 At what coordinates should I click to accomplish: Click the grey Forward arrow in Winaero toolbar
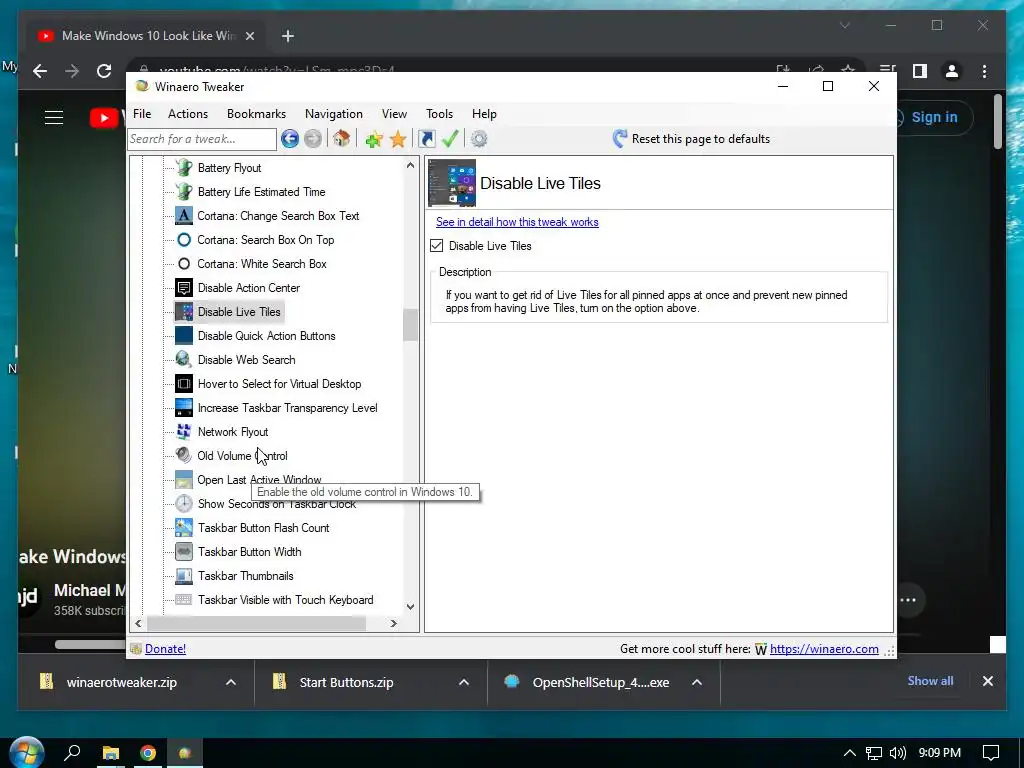pyautogui.click(x=313, y=138)
